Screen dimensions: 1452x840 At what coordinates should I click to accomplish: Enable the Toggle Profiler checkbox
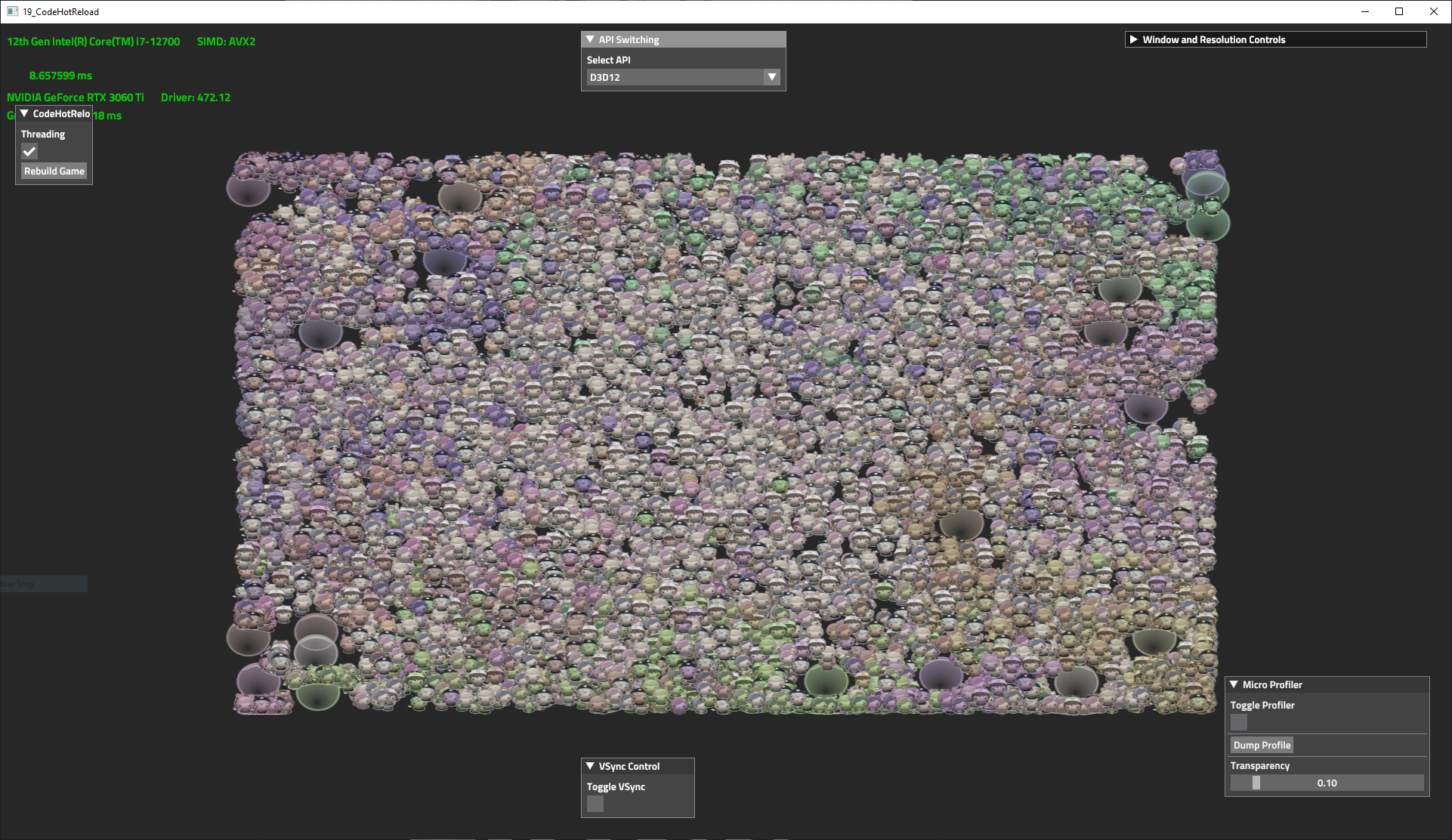1239,722
